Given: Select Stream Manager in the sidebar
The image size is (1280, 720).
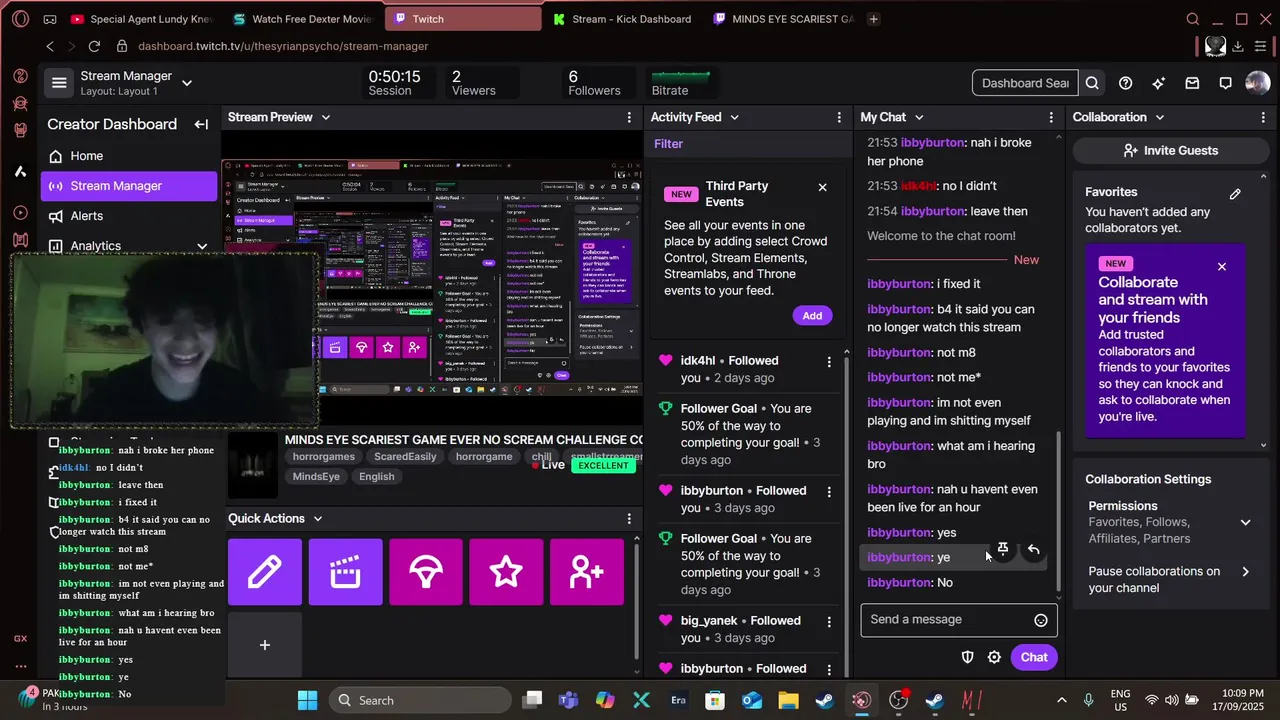Looking at the screenshot, I should click(129, 186).
